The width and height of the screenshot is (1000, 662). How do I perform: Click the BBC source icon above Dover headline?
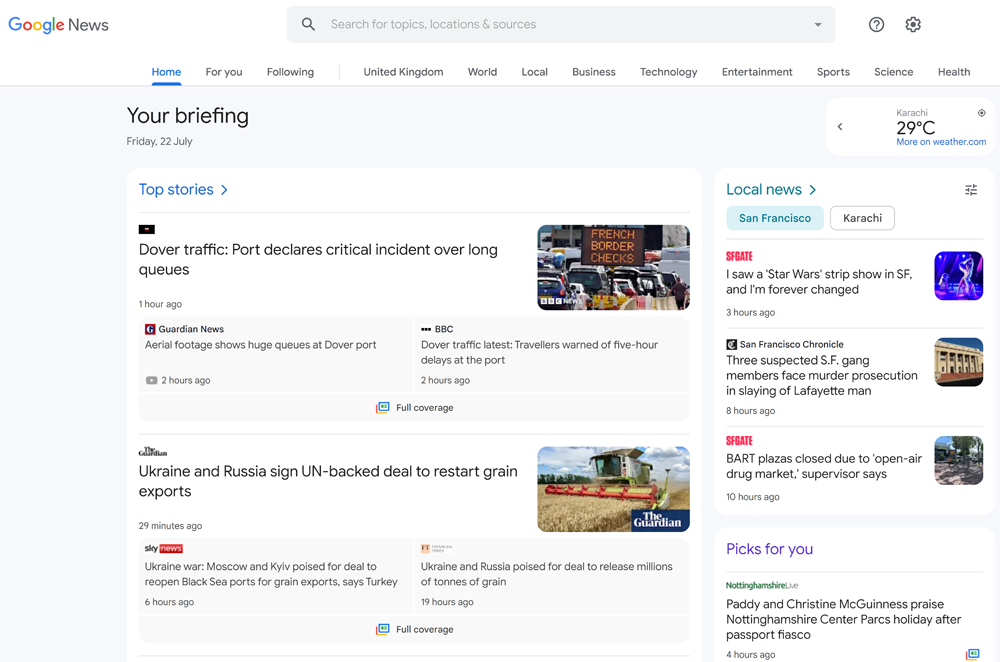[x=147, y=230]
